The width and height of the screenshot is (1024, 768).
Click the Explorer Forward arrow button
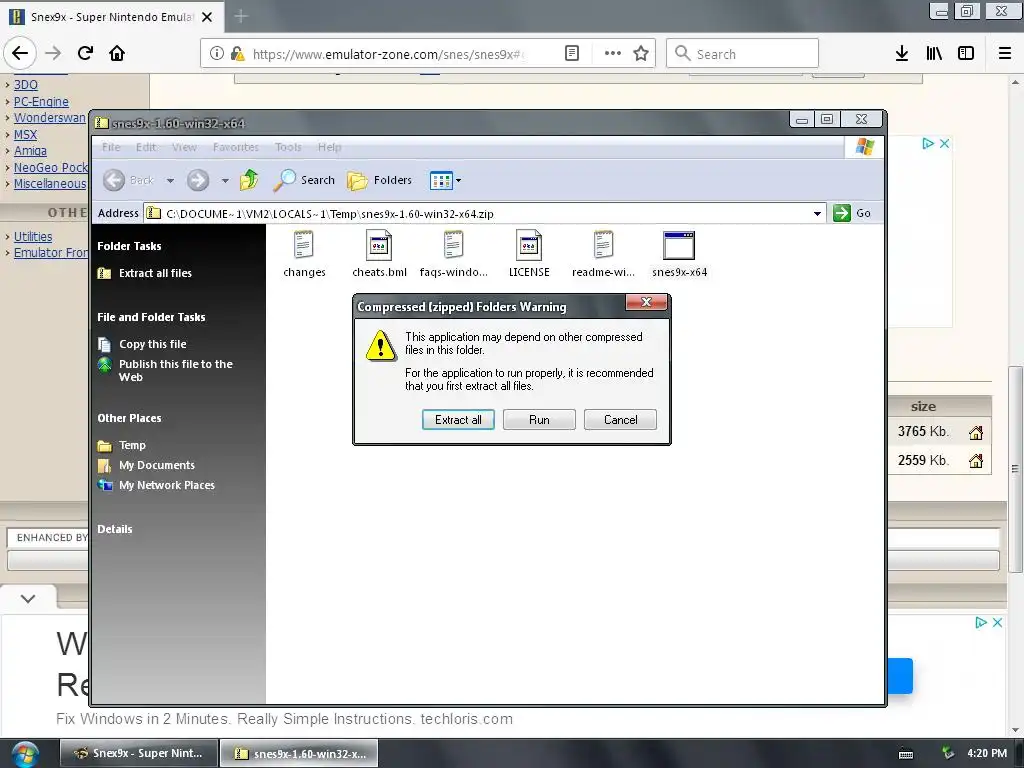[x=198, y=180]
